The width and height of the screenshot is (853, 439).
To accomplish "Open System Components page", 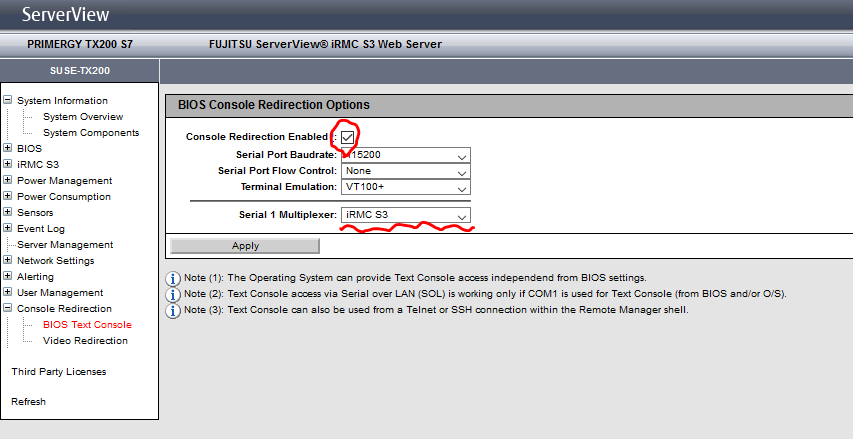I will point(91,133).
